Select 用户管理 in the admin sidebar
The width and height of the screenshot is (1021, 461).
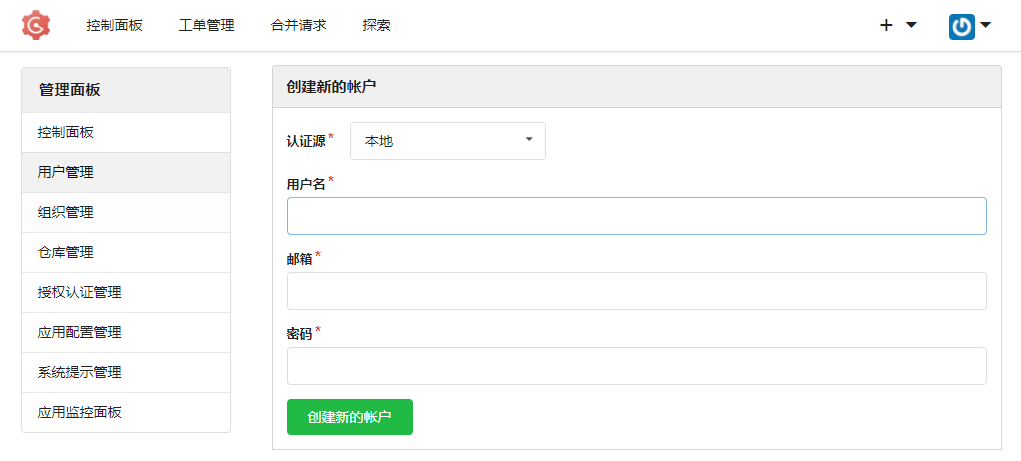(66, 172)
